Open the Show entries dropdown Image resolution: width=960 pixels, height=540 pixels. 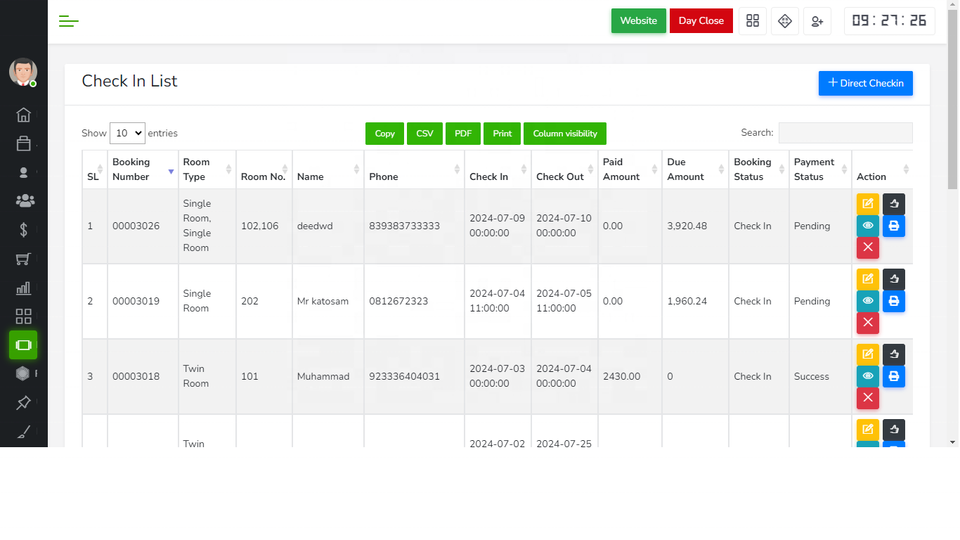coord(127,133)
